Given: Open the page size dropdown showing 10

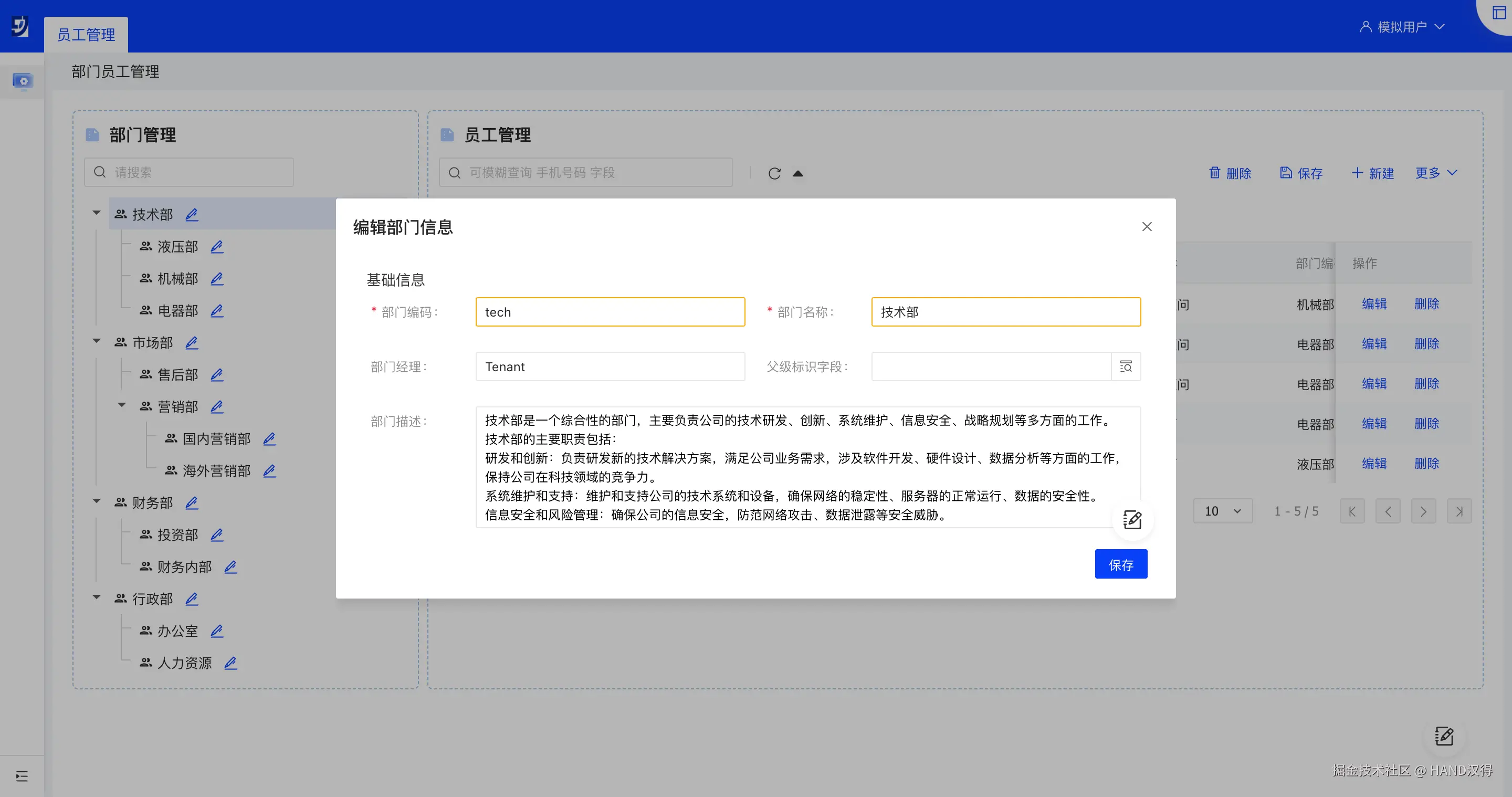Looking at the screenshot, I should (1222, 511).
